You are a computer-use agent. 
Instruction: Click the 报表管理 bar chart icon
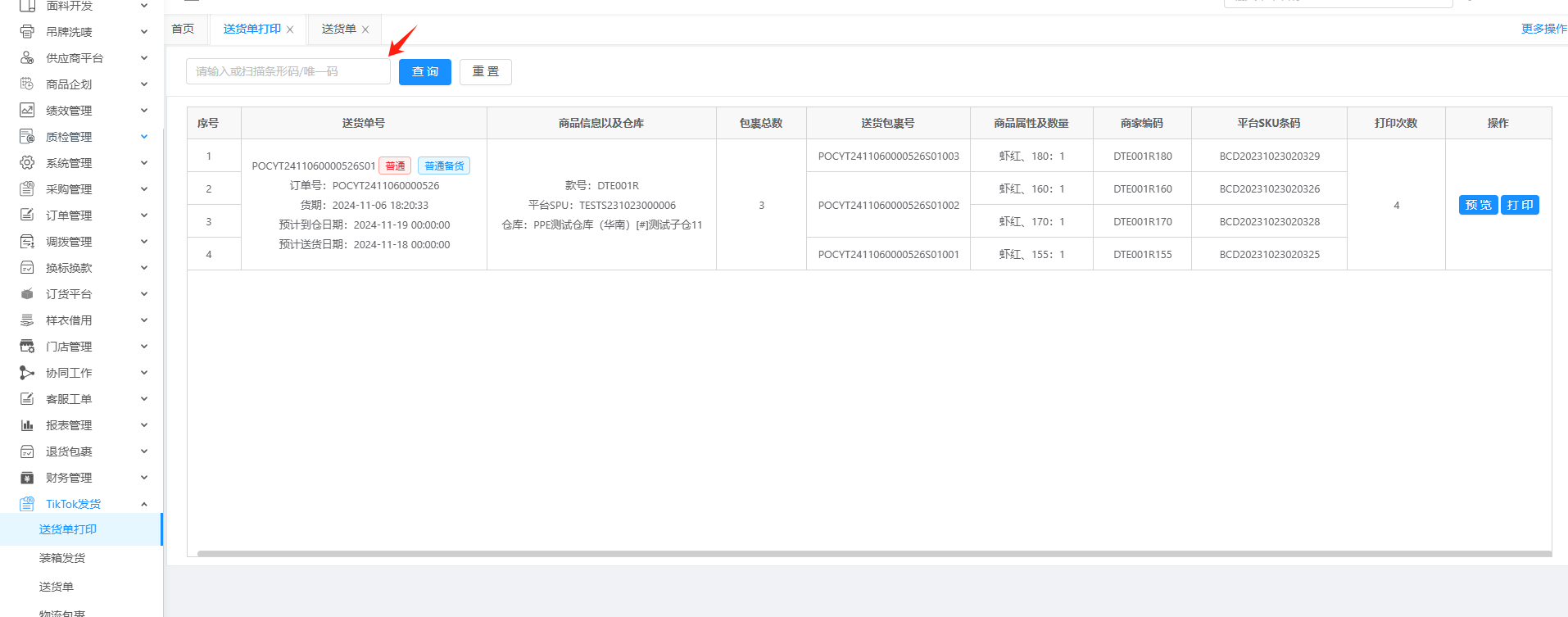click(27, 425)
